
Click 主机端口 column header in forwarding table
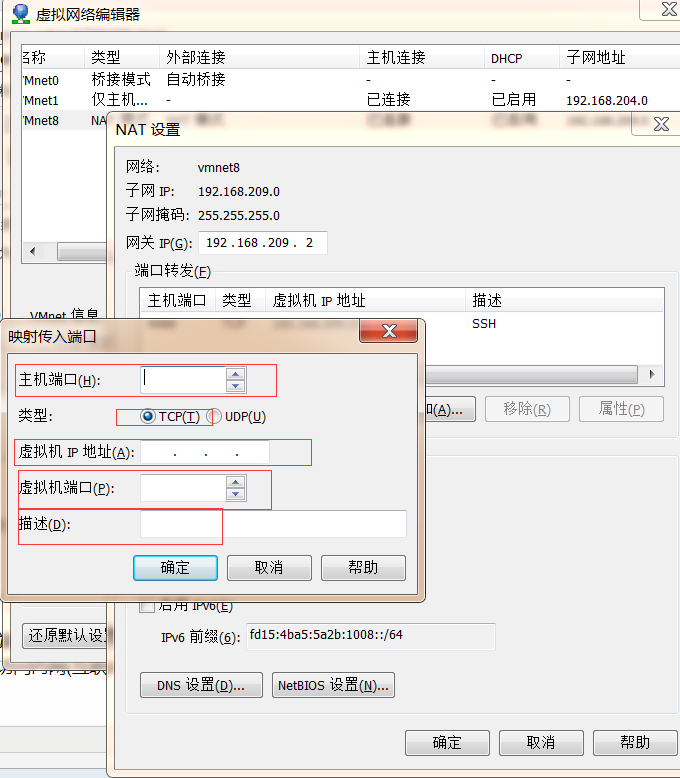(x=177, y=300)
